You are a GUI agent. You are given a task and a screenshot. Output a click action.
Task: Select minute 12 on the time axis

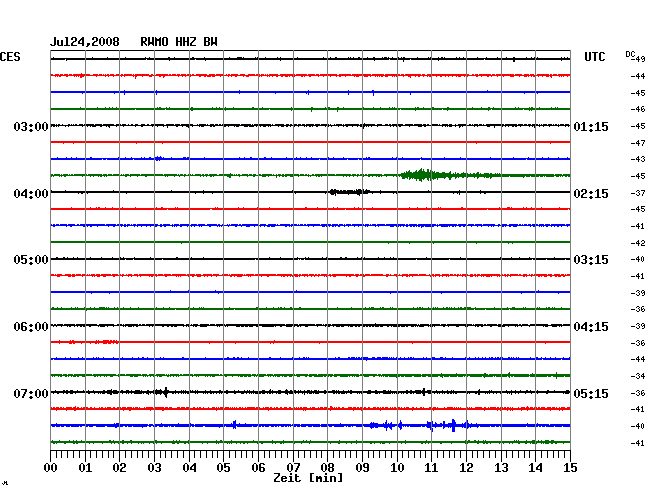tap(466, 468)
